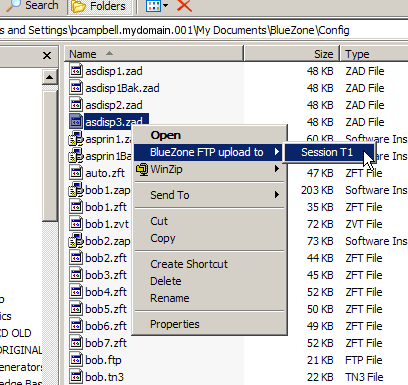408x385 pixels.
Task: Click the bob1.zap installer file icon
Action: 76,190
